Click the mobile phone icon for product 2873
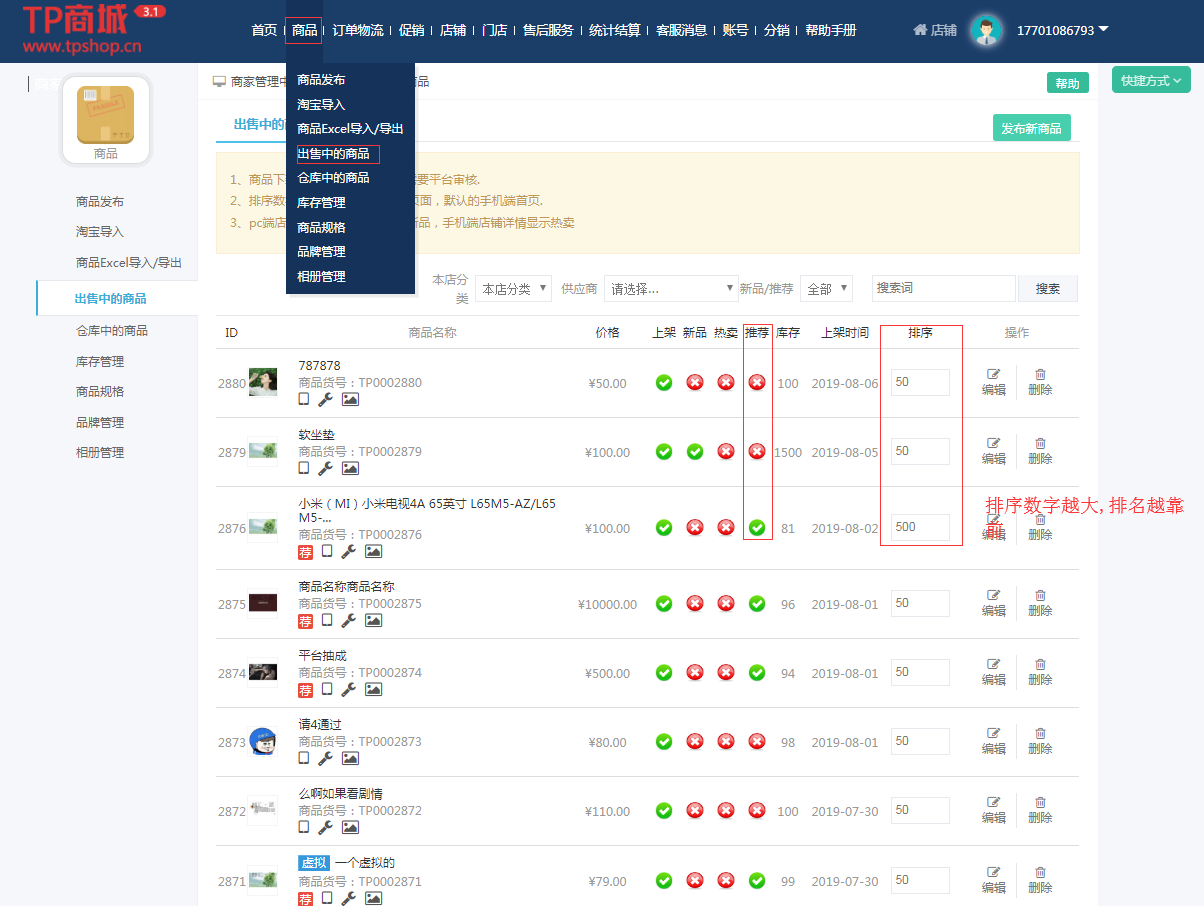The image size is (1204, 906). tap(304, 758)
